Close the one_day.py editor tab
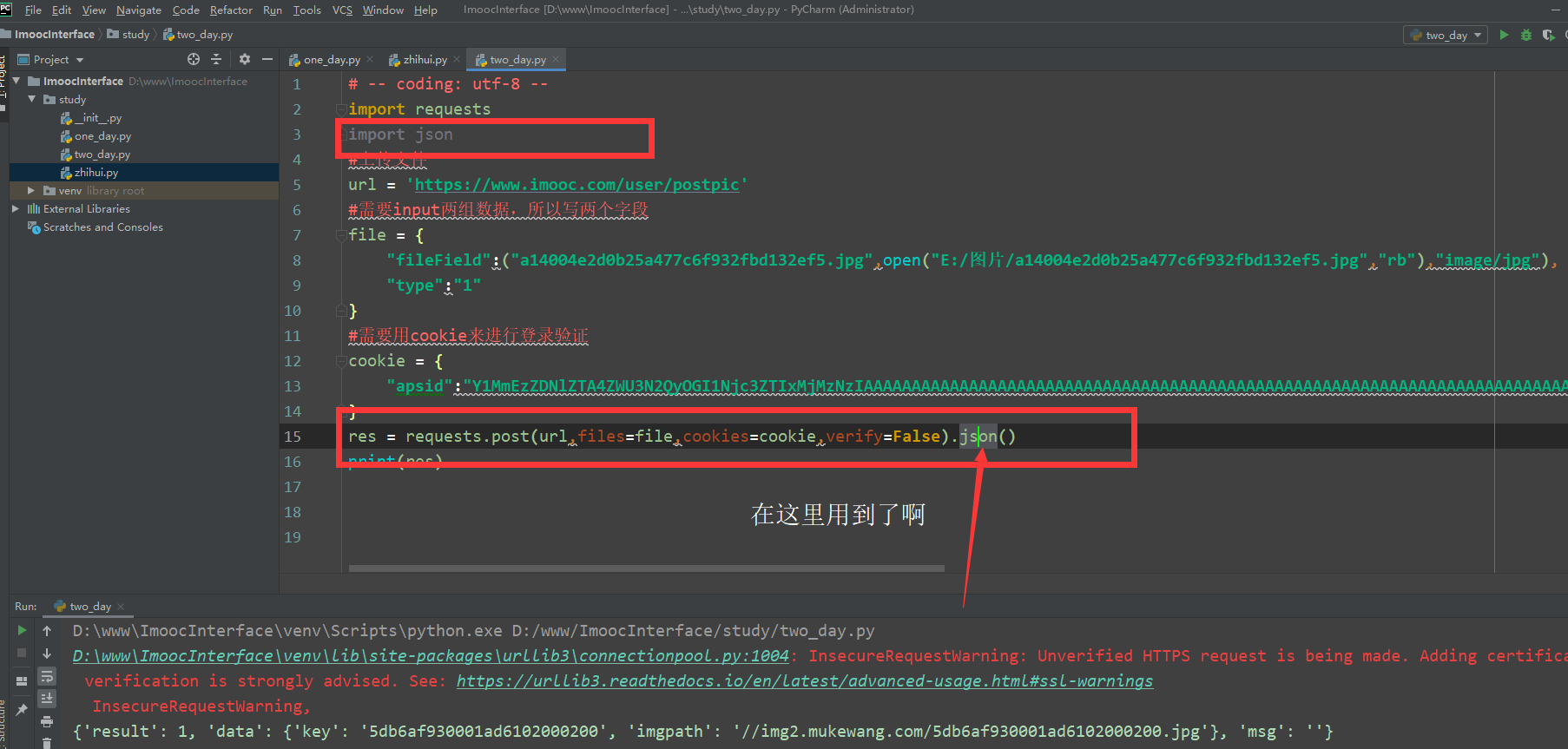This screenshot has width=1568, height=749. 370,59
